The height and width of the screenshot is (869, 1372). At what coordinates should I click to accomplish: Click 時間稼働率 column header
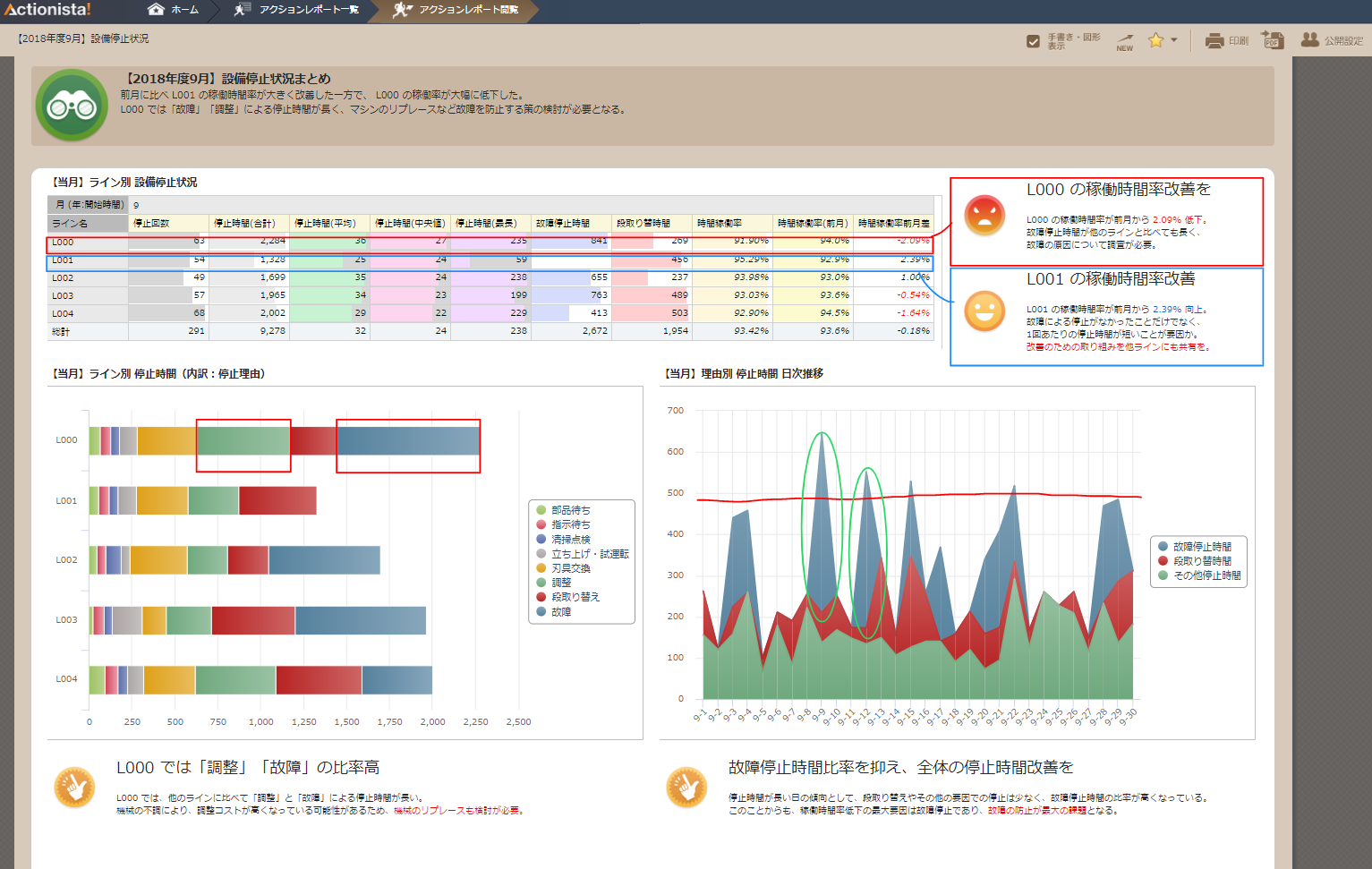coord(732,223)
